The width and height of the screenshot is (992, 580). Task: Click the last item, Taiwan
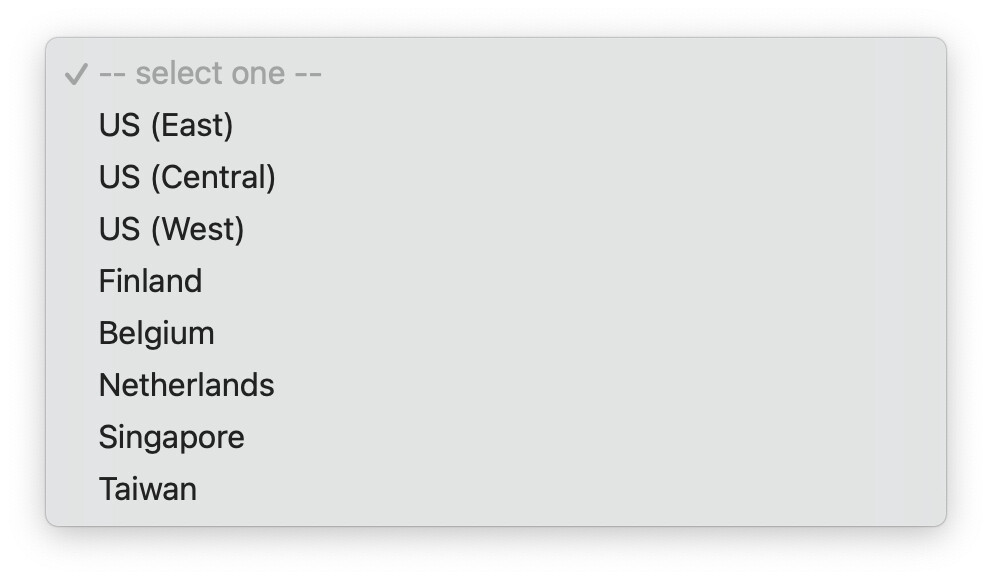(147, 490)
